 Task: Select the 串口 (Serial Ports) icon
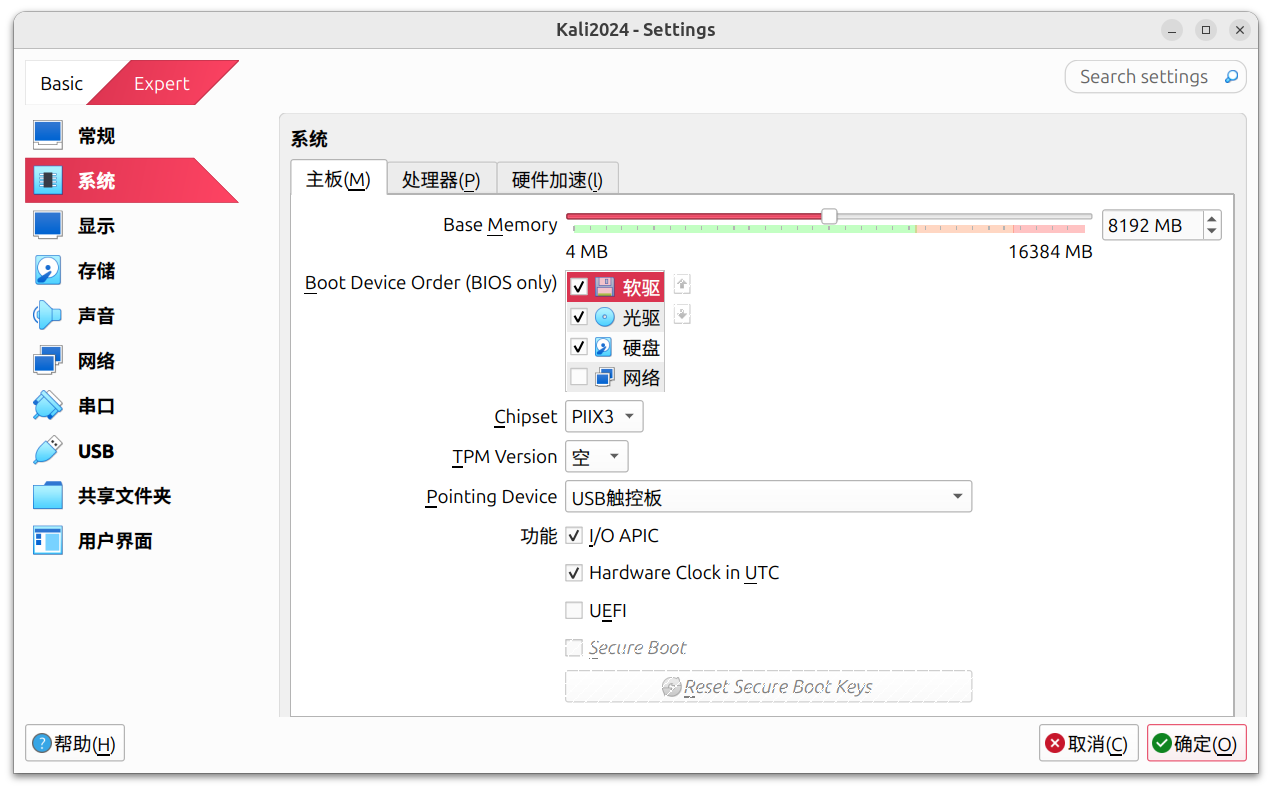(x=48, y=406)
